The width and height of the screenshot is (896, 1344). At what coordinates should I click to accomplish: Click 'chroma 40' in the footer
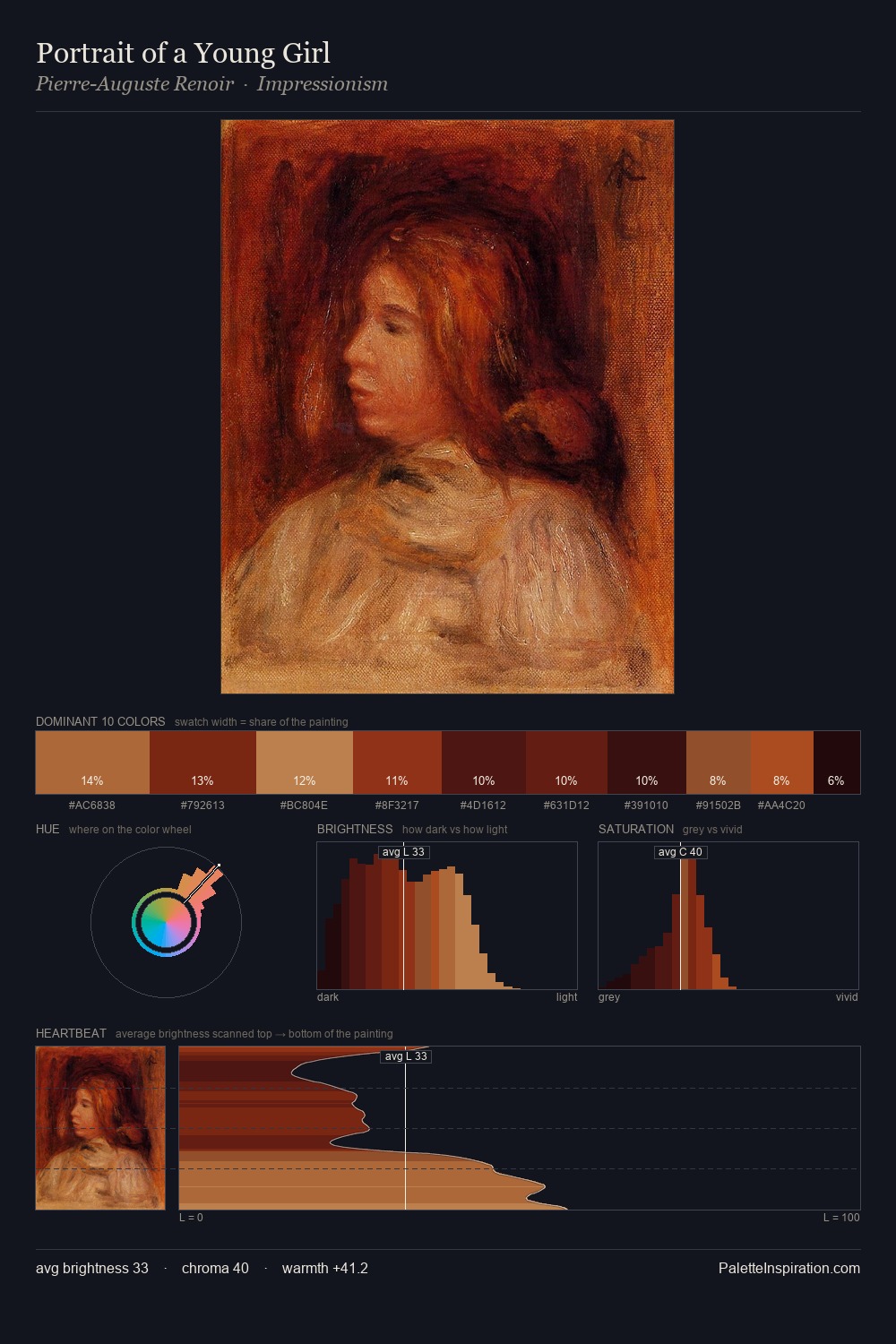point(215,1268)
